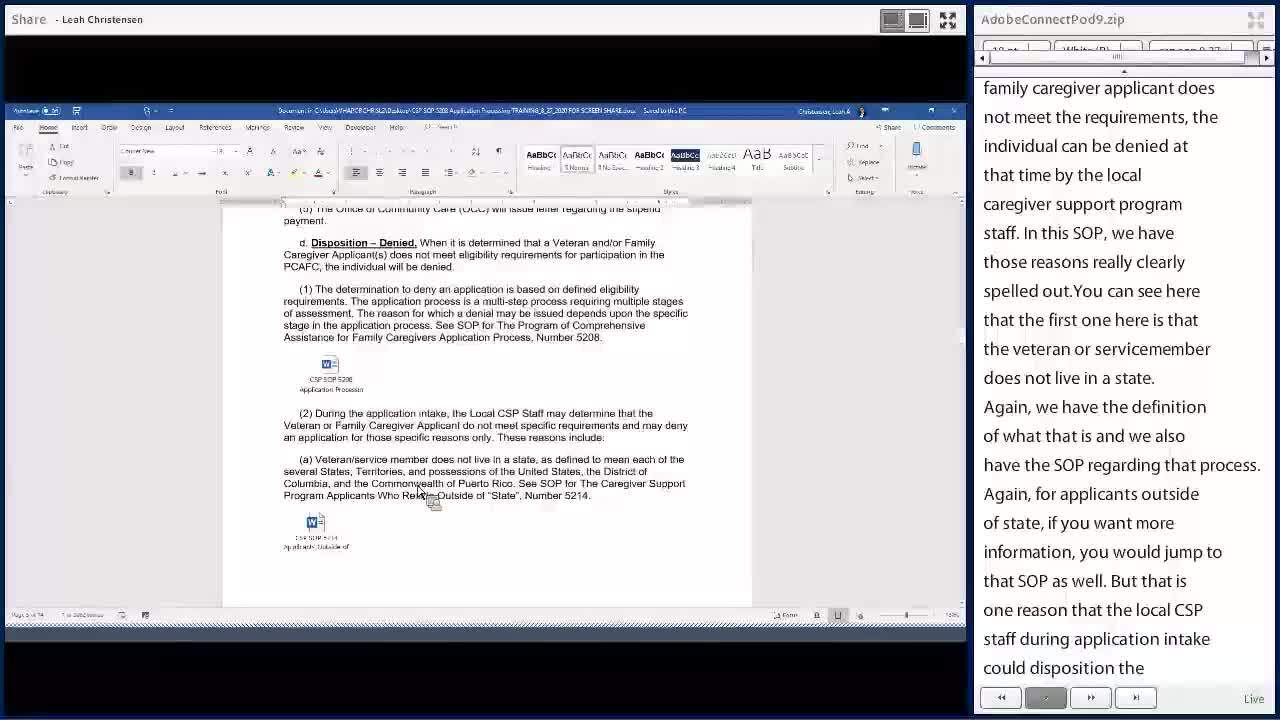1280x720 pixels.
Task: Click the rewind button in caption pod
Action: [x=1001, y=698]
